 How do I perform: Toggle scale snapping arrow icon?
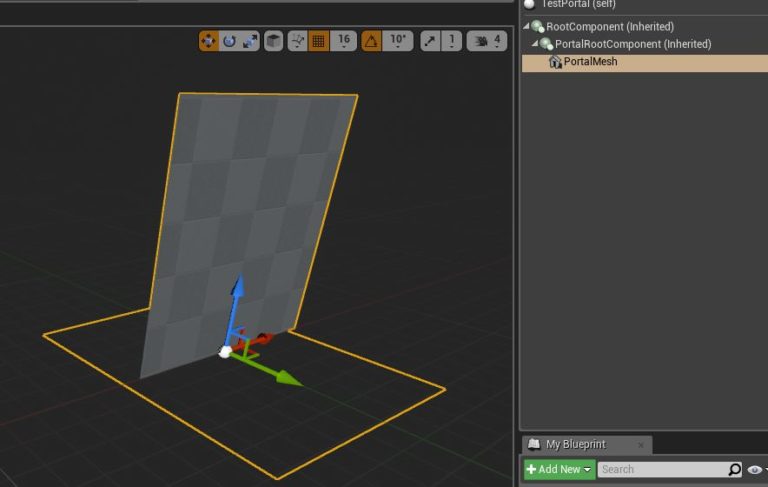point(430,41)
